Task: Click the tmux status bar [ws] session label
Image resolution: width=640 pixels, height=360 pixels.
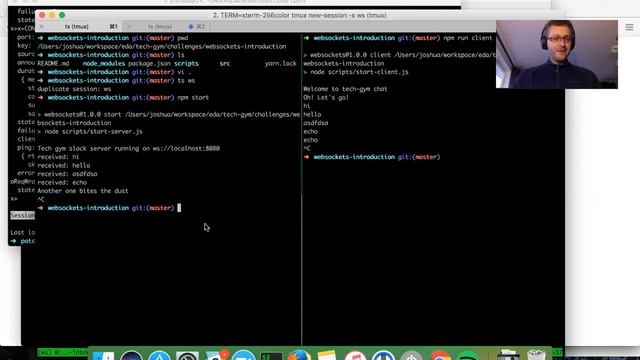Action: 62,352
